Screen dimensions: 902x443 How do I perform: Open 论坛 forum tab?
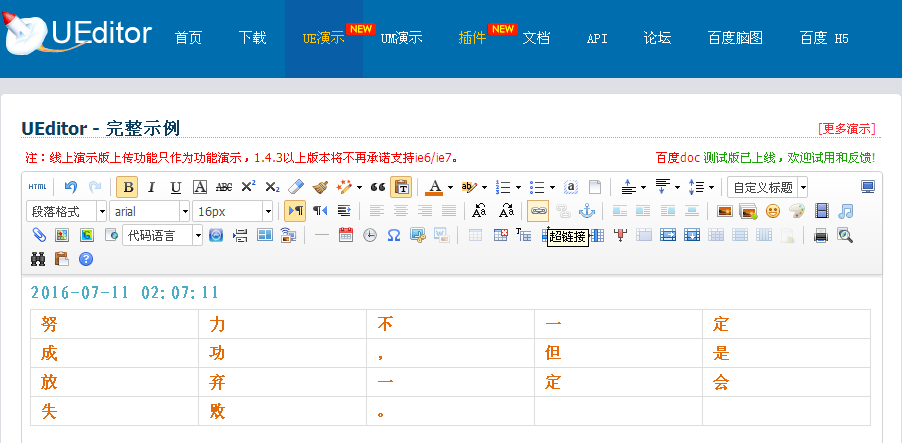658,39
